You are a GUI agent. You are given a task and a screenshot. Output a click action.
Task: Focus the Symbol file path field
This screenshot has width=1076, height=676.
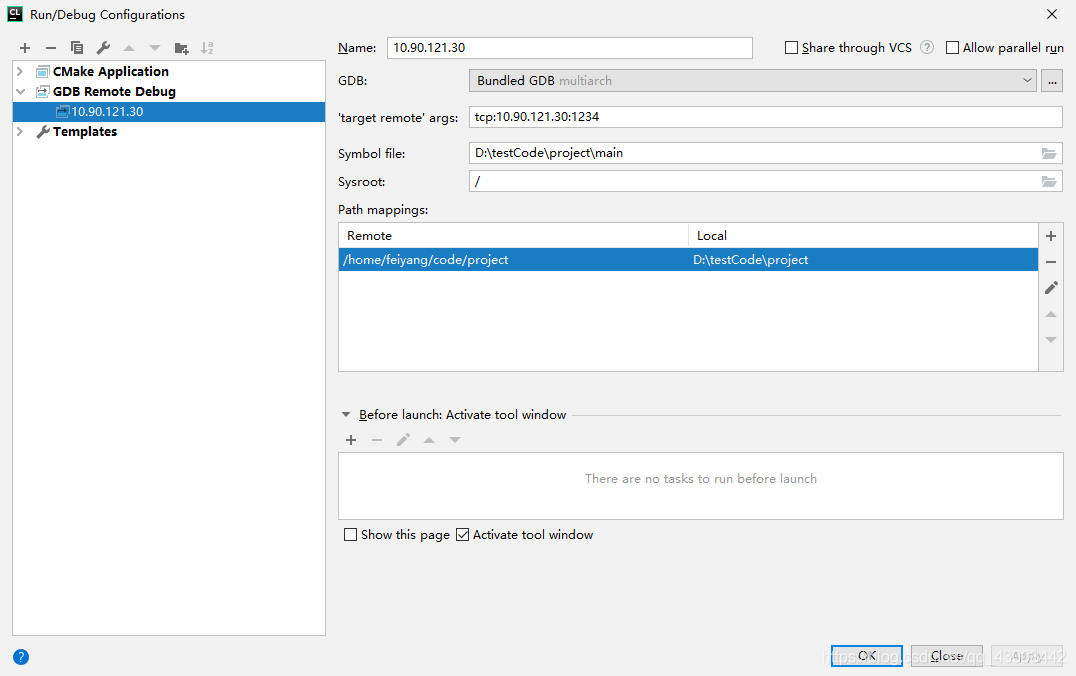click(753, 153)
